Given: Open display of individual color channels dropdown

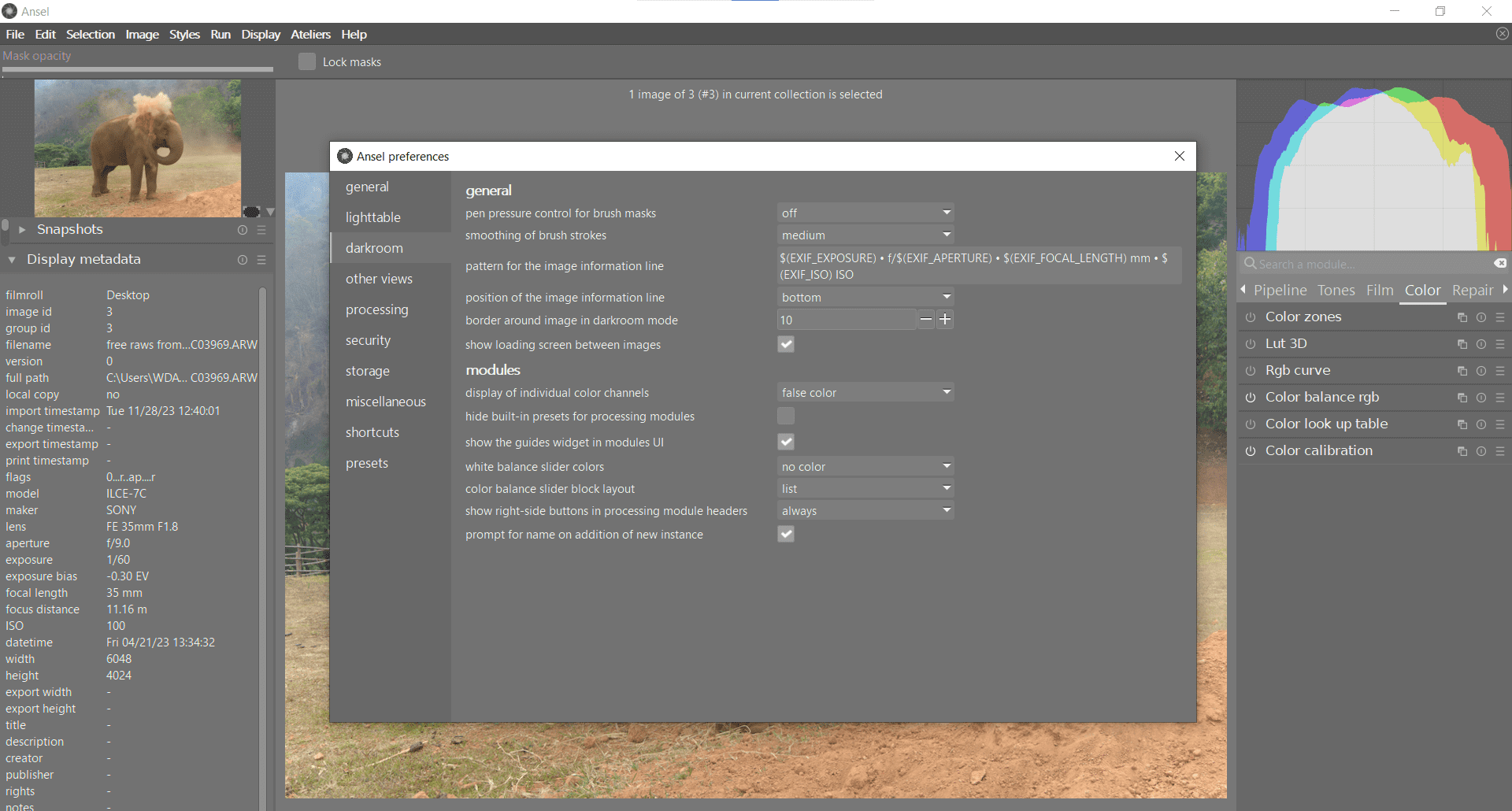Looking at the screenshot, I should (865, 392).
